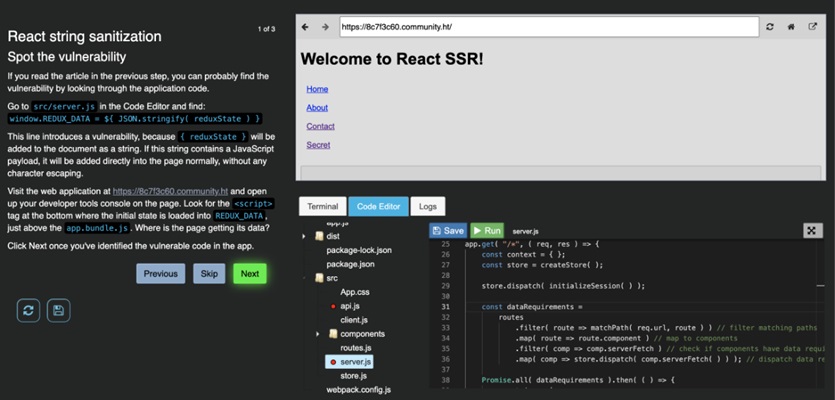The image size is (835, 400).
Task: Click the red dot beside api.js
Action: pyautogui.click(x=333, y=306)
